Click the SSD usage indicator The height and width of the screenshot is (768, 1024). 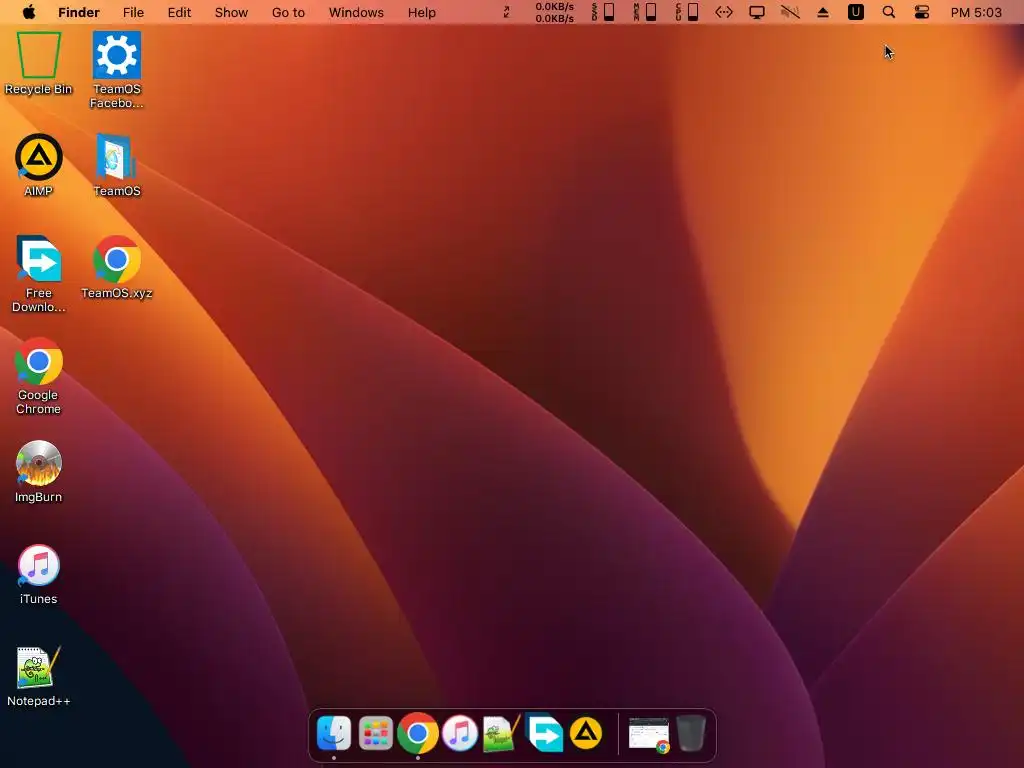click(603, 12)
